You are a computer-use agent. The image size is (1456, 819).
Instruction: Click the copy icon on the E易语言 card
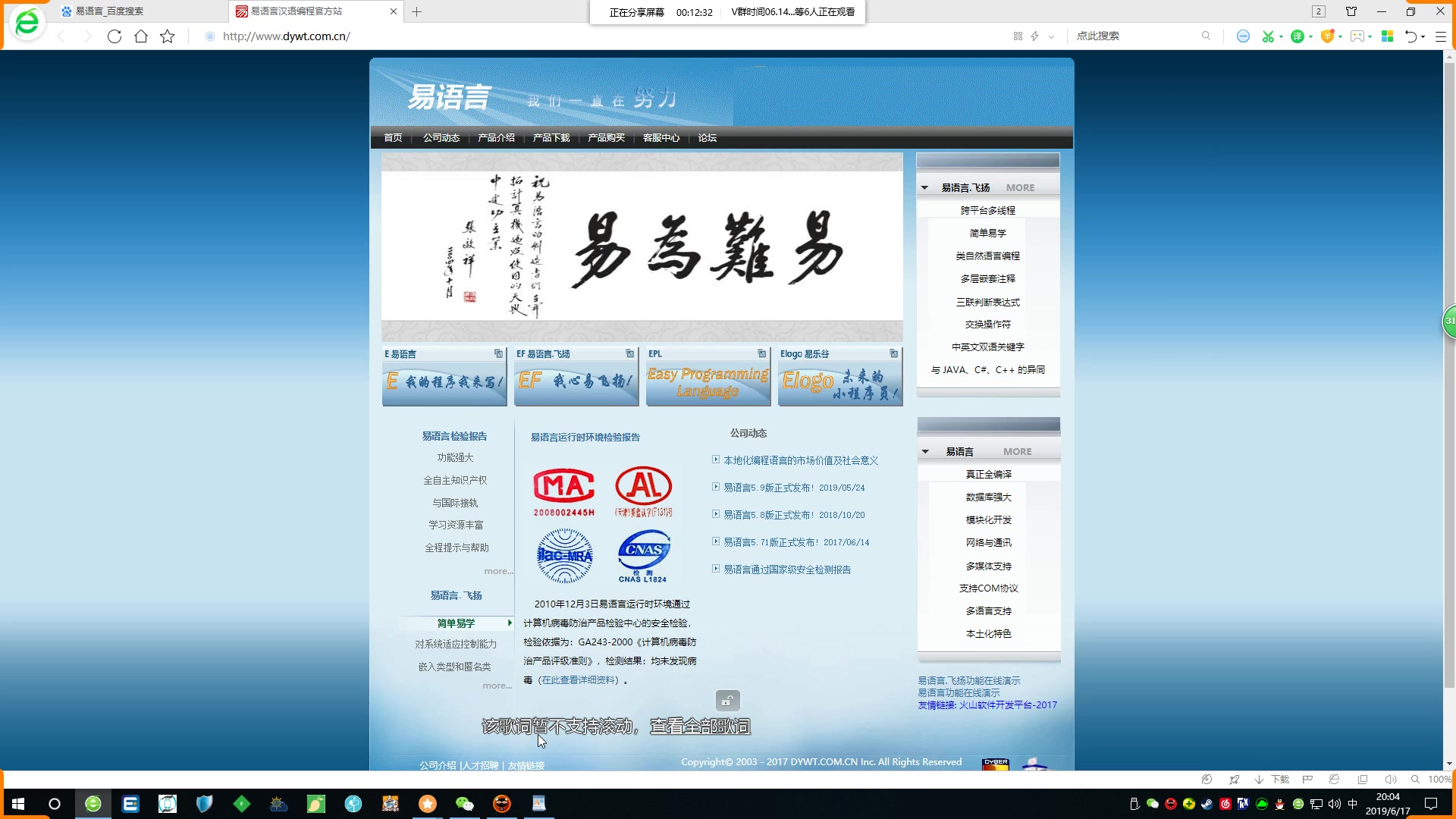(498, 353)
